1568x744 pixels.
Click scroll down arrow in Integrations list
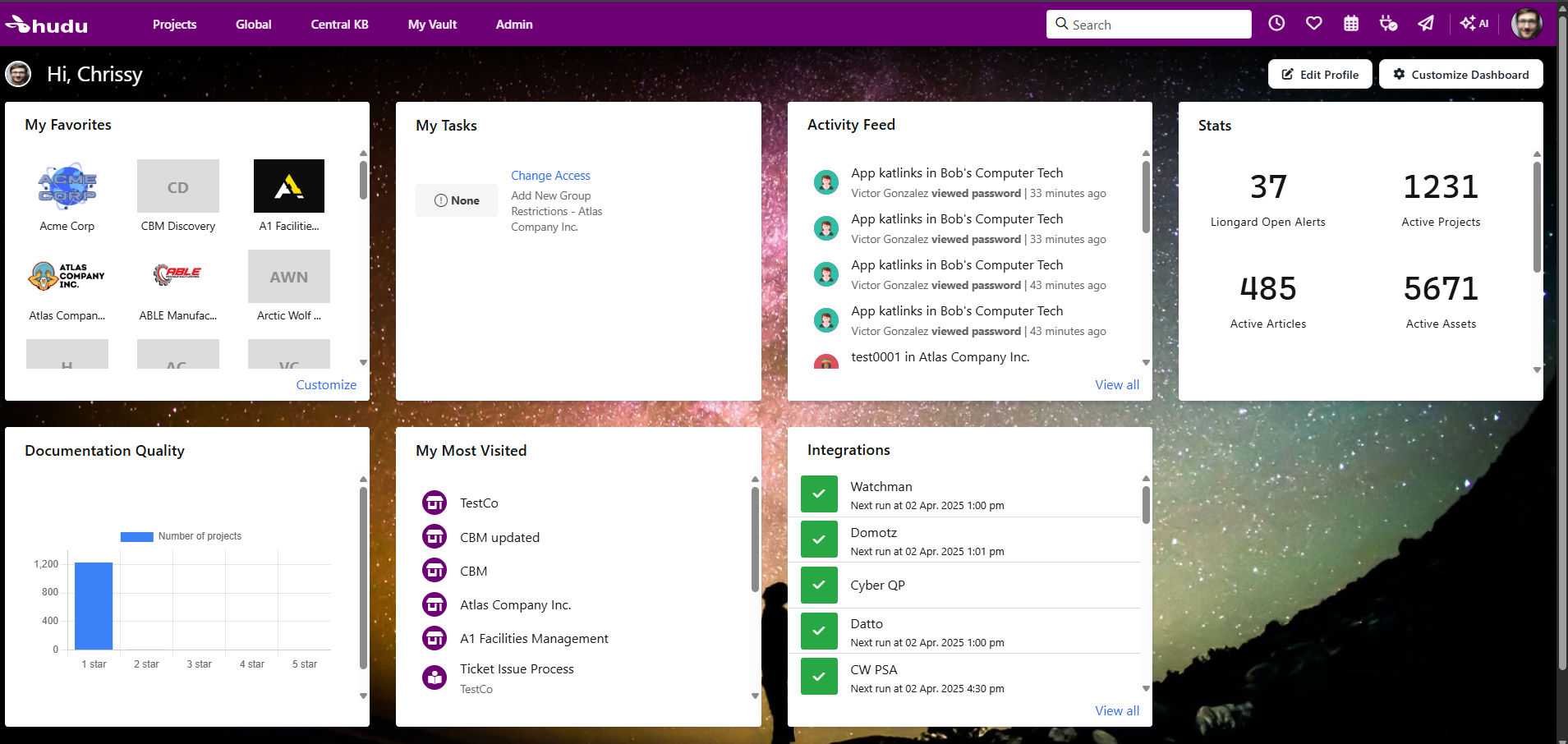(x=1146, y=688)
